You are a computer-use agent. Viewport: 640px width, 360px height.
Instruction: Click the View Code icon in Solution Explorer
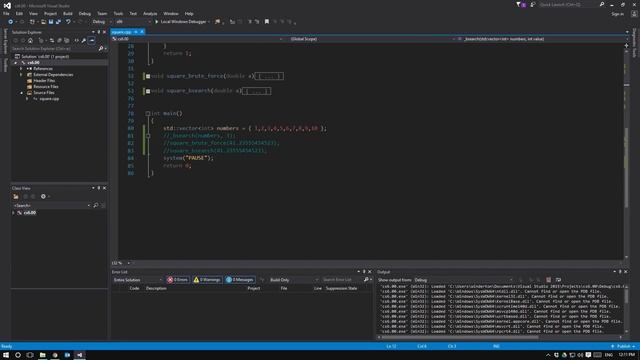tap(76, 40)
